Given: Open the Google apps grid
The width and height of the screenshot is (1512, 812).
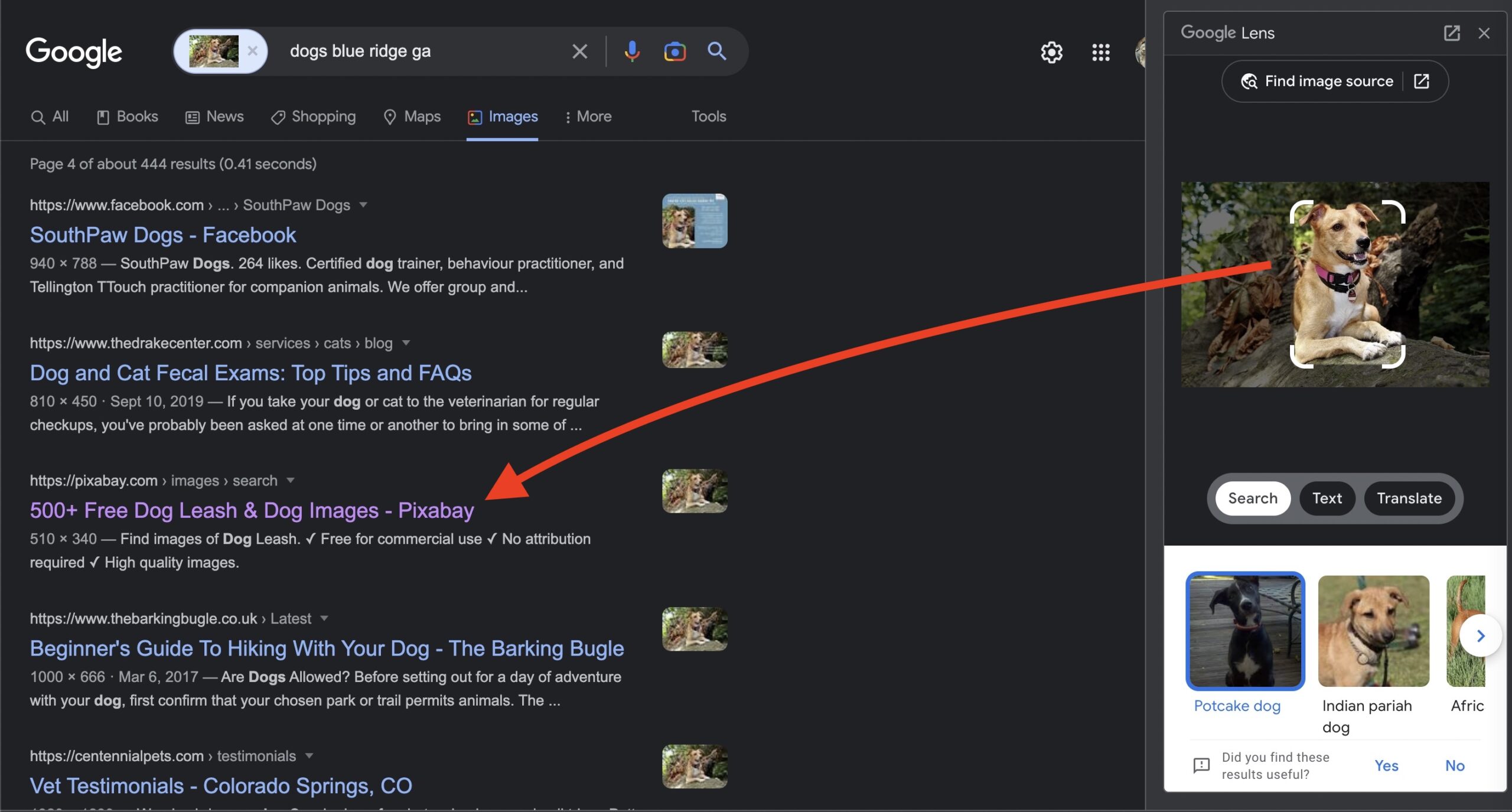Looking at the screenshot, I should pyautogui.click(x=1100, y=53).
